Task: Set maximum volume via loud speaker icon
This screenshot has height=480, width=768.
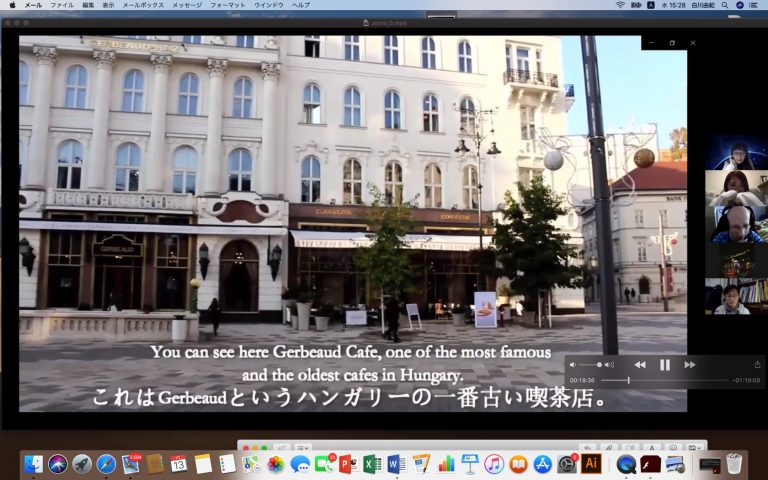Action: click(x=609, y=365)
